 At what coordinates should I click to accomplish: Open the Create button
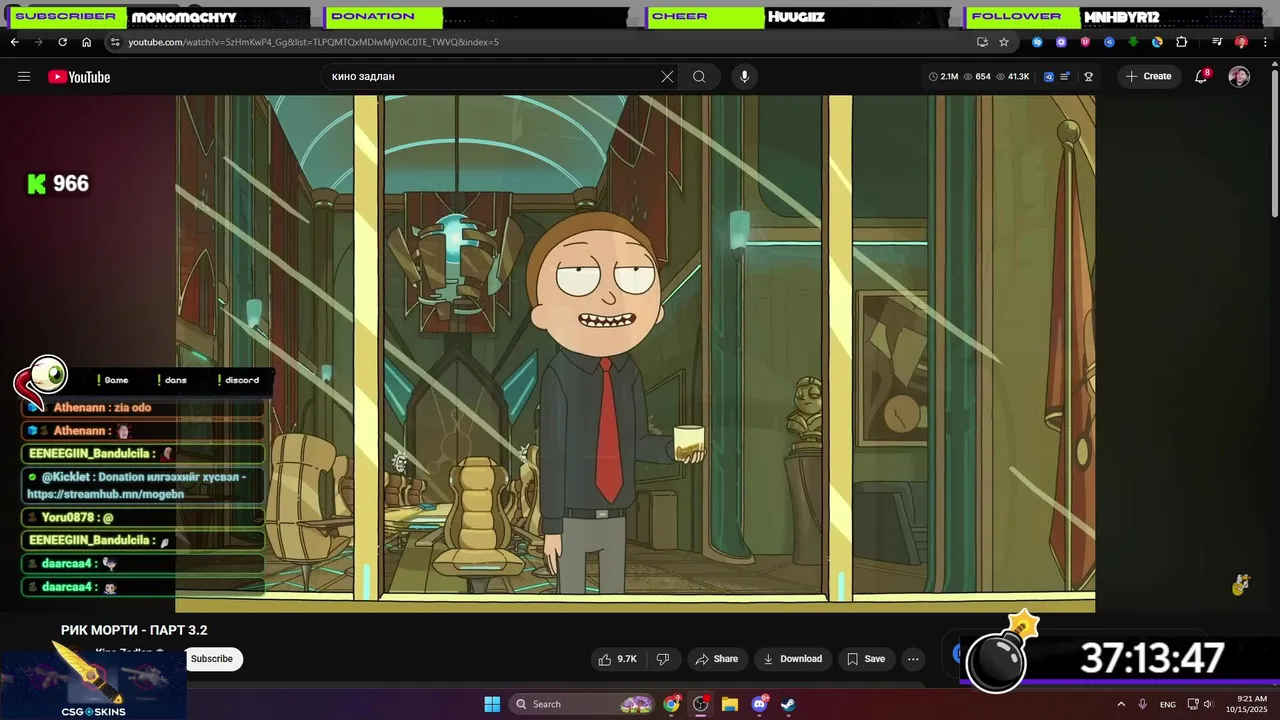[x=1148, y=76]
